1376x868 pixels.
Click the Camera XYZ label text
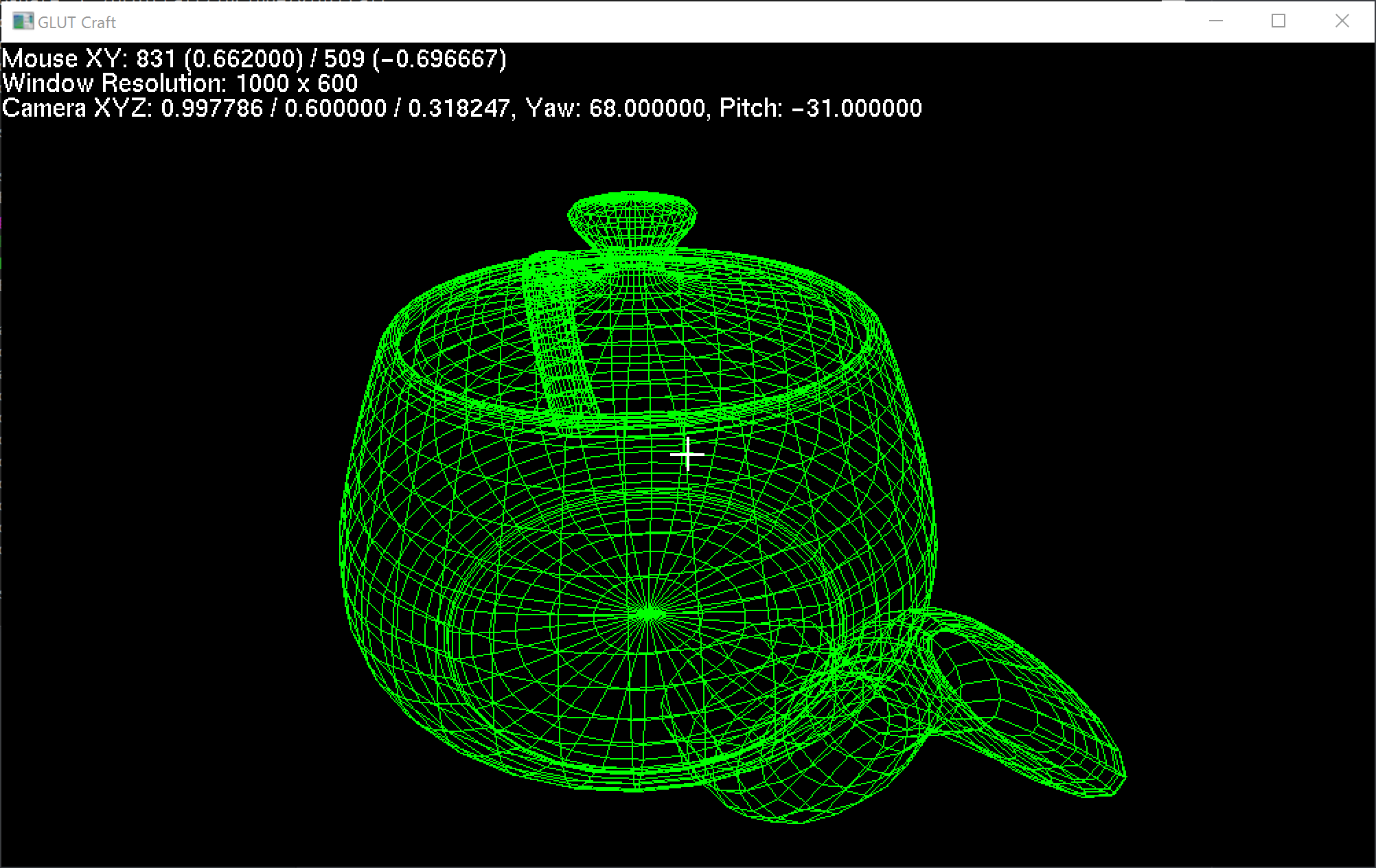pos(77,108)
